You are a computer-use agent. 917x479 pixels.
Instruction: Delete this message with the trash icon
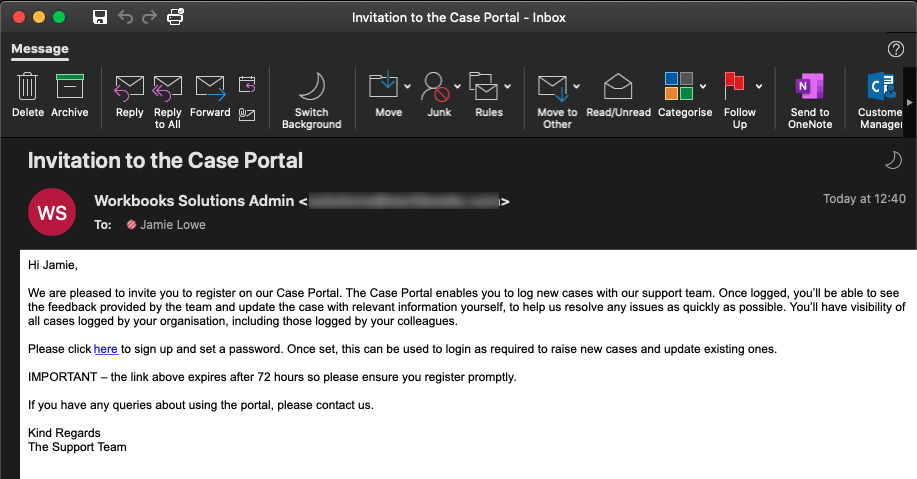coord(27,95)
